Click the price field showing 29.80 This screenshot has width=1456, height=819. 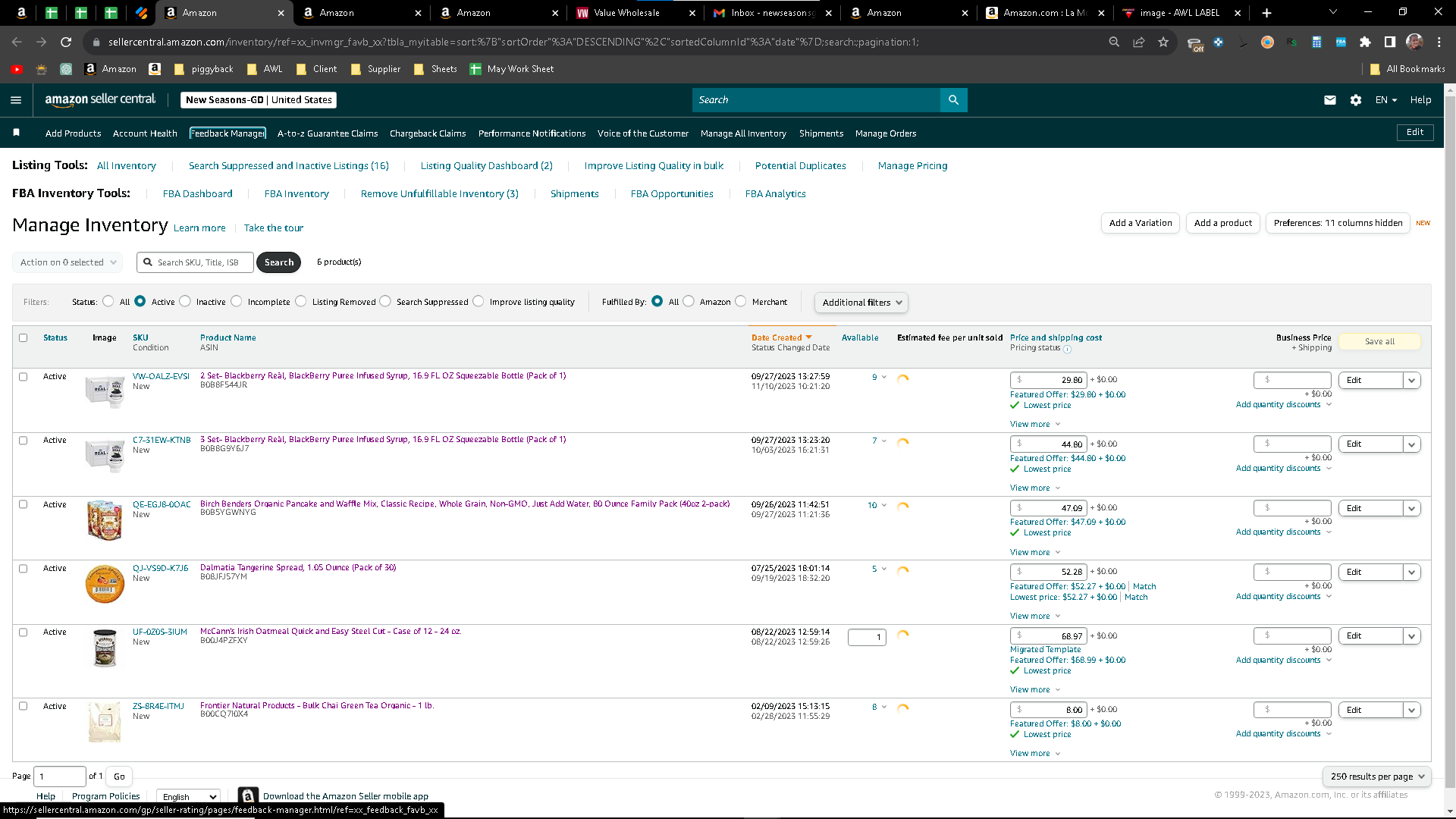coord(1049,380)
